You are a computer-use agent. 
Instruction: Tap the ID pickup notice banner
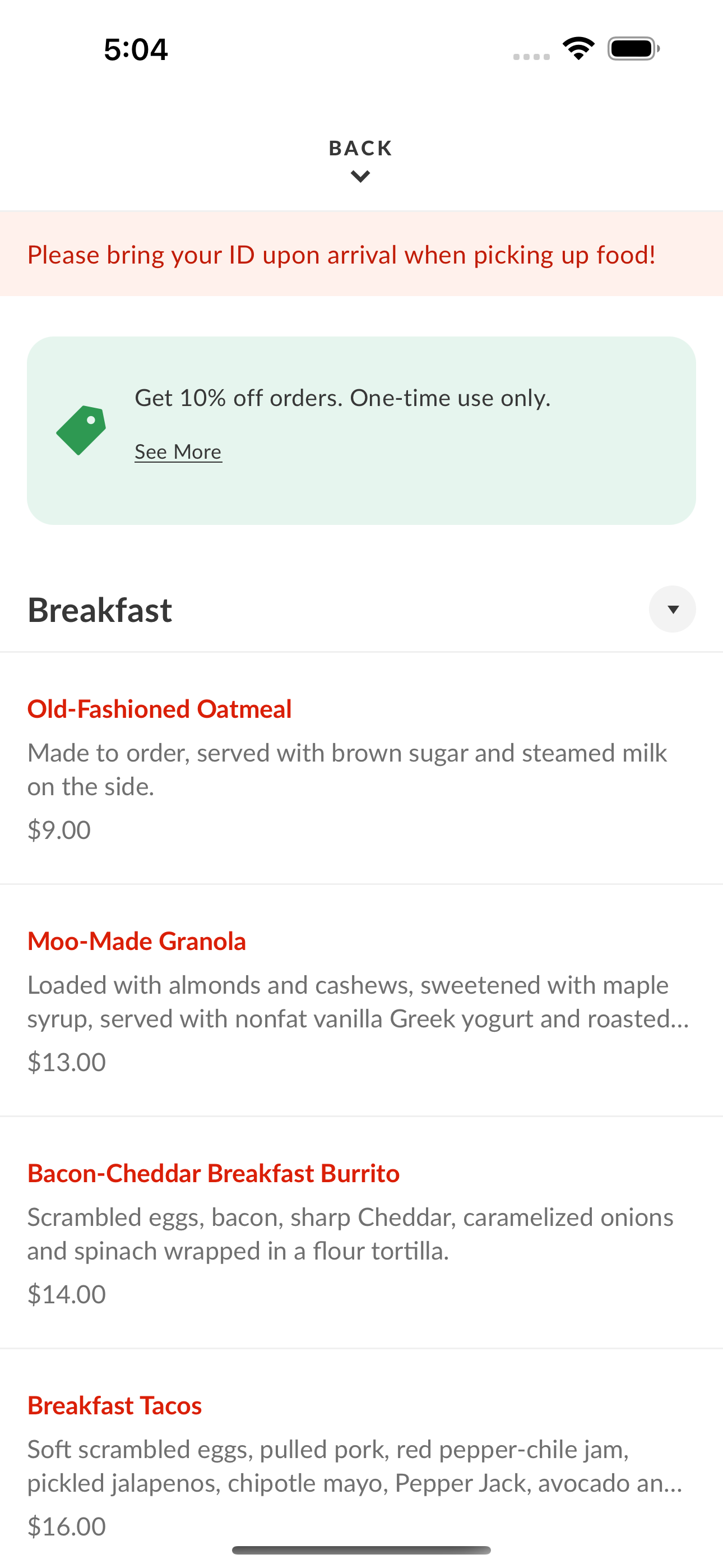tap(361, 254)
